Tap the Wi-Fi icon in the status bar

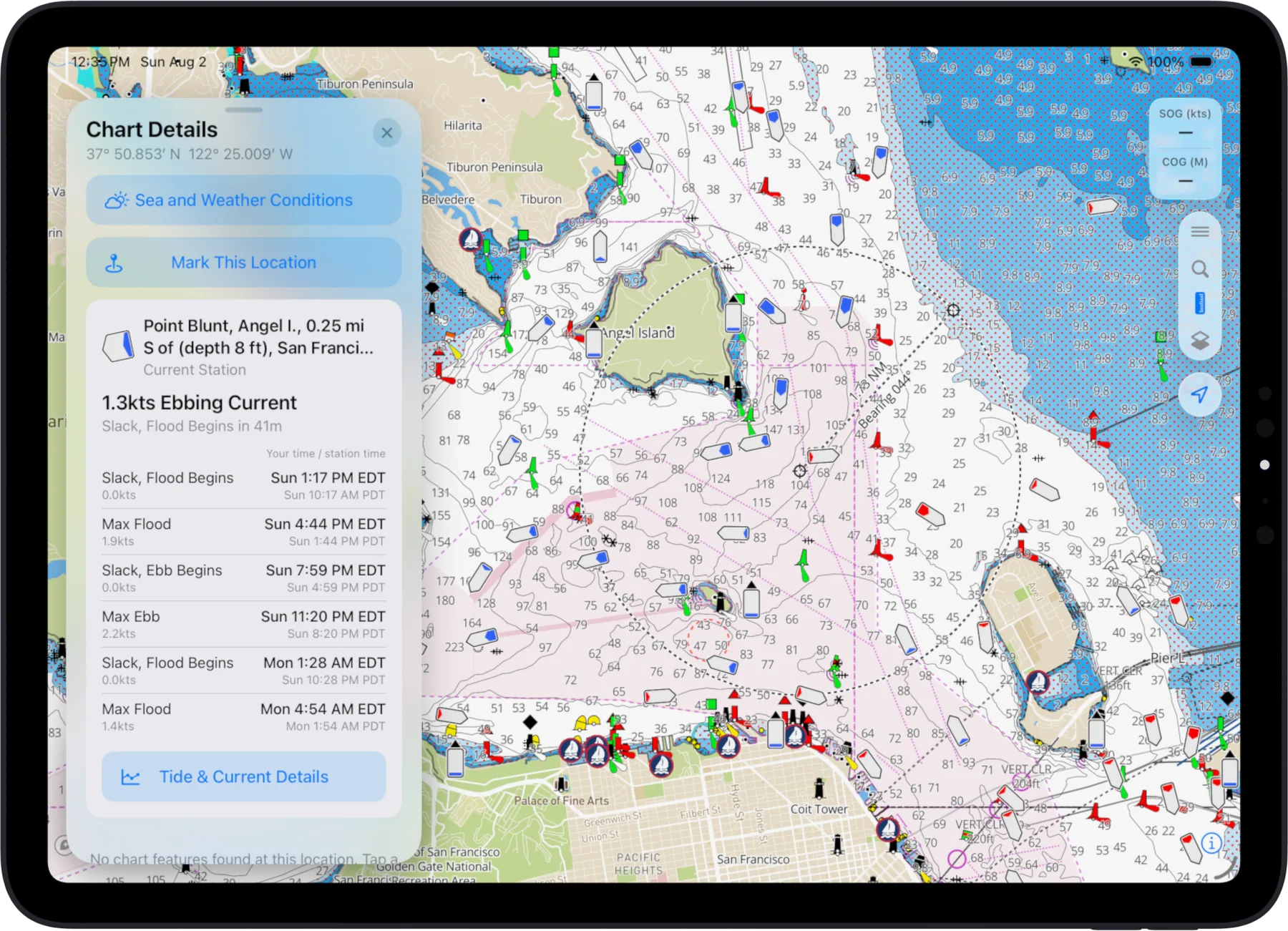[x=1135, y=62]
